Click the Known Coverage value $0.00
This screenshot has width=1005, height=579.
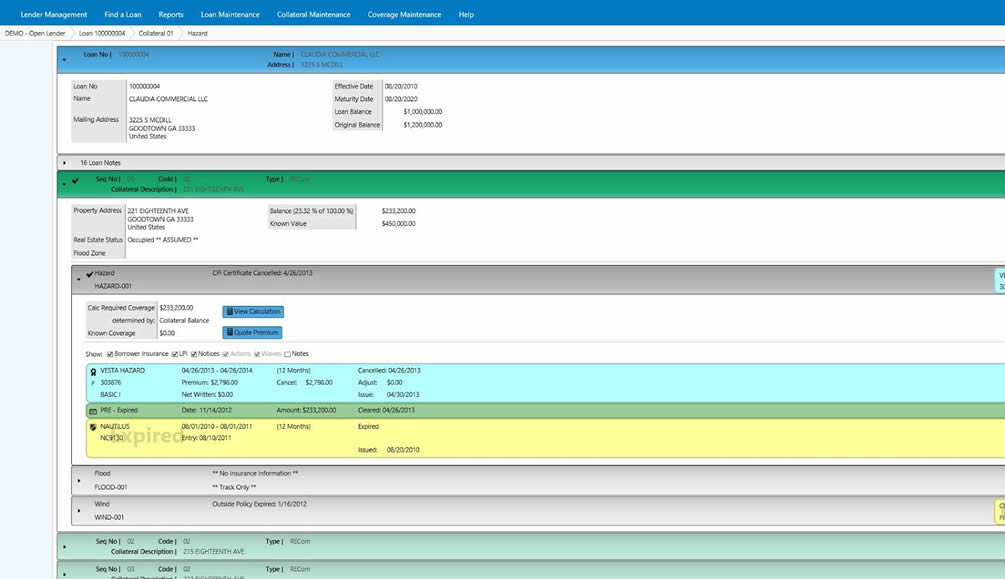(167, 333)
